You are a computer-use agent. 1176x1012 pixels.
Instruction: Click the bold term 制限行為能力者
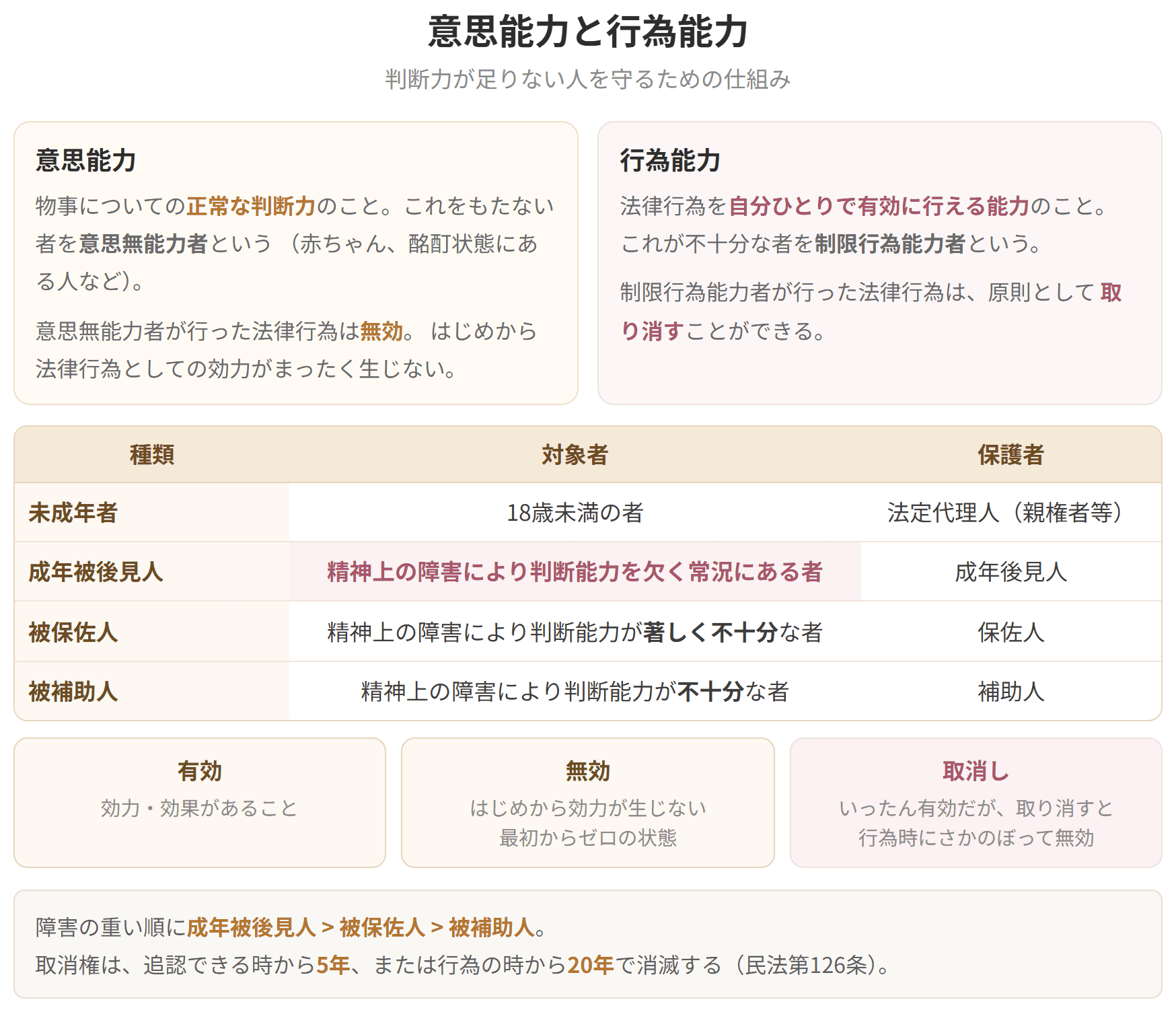tap(890, 244)
